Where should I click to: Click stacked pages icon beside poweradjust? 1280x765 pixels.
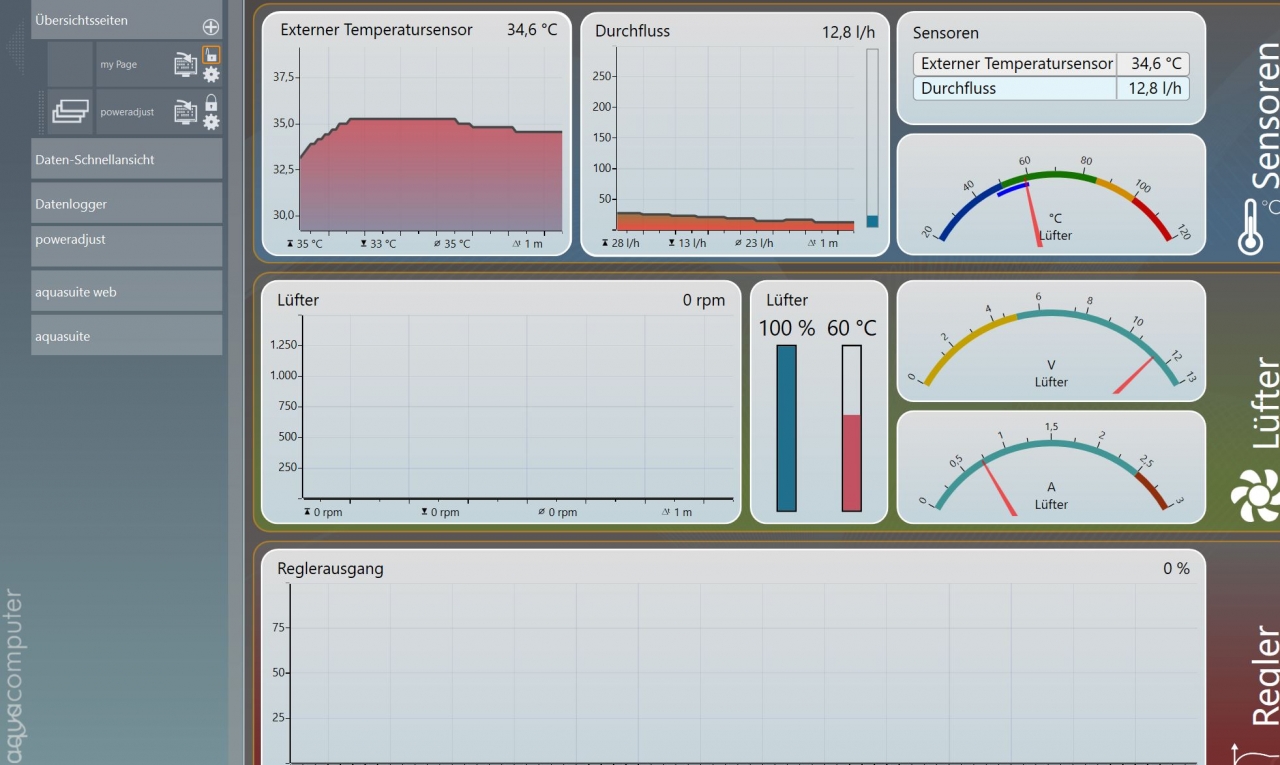click(x=70, y=112)
